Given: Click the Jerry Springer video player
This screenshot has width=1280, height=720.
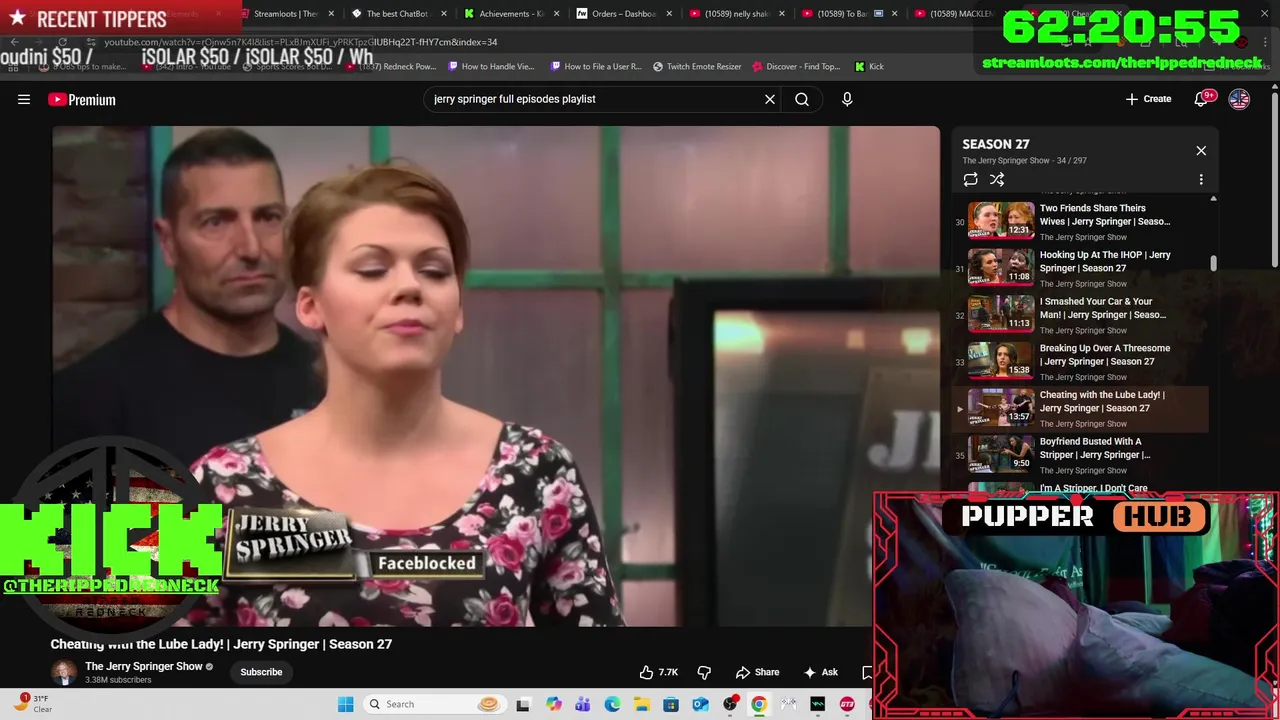Looking at the screenshot, I should click(x=496, y=376).
